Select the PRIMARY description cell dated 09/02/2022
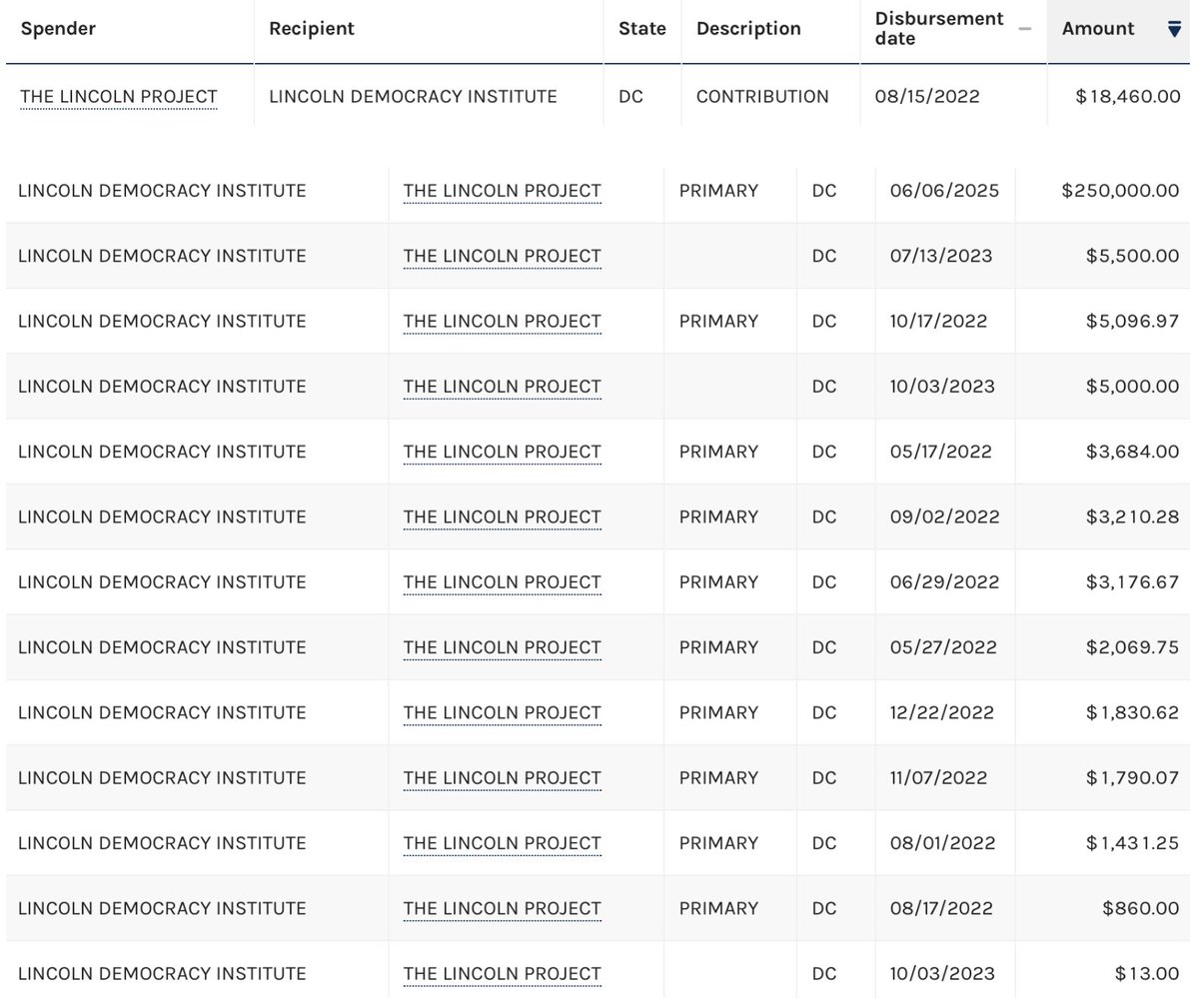 718,516
